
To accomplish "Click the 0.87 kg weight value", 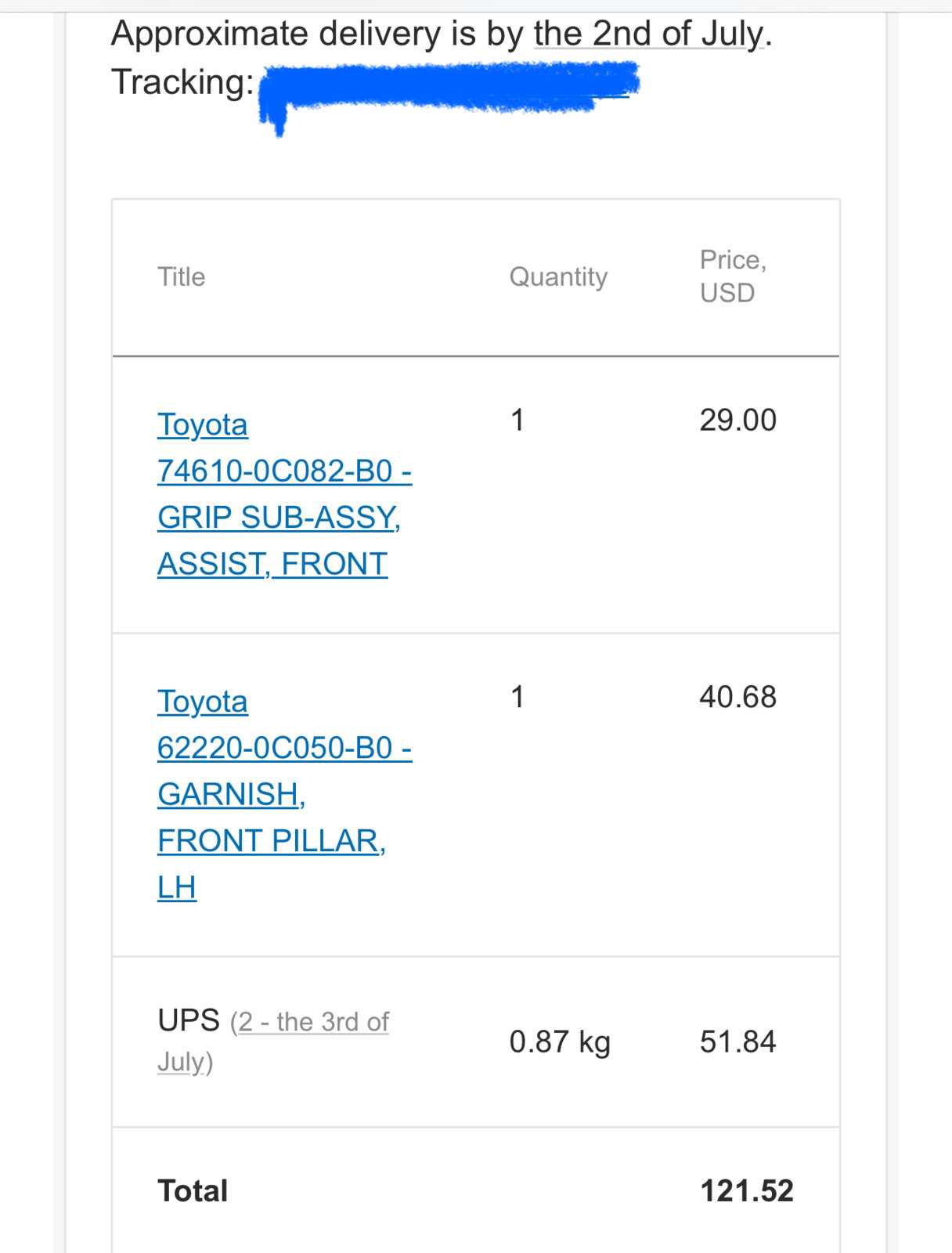I will pos(560,1042).
